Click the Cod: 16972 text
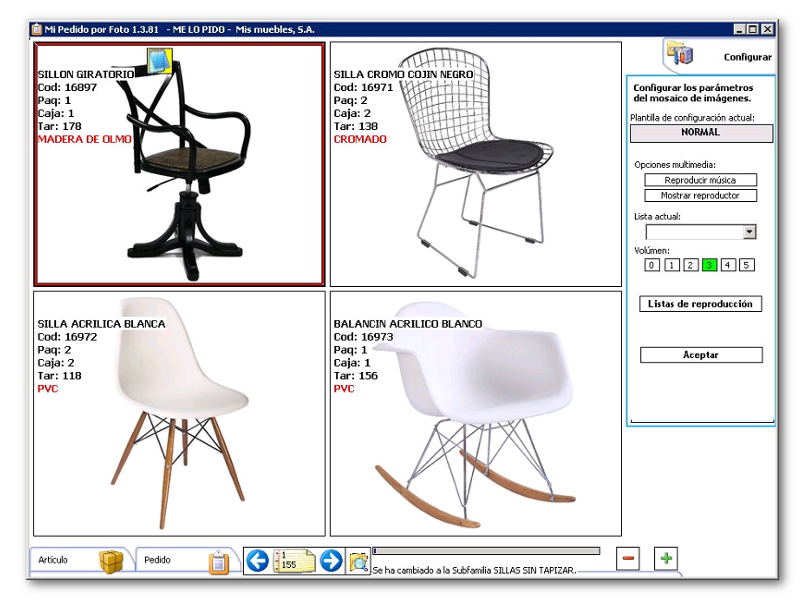This screenshot has height=600, width=800. tap(67, 337)
